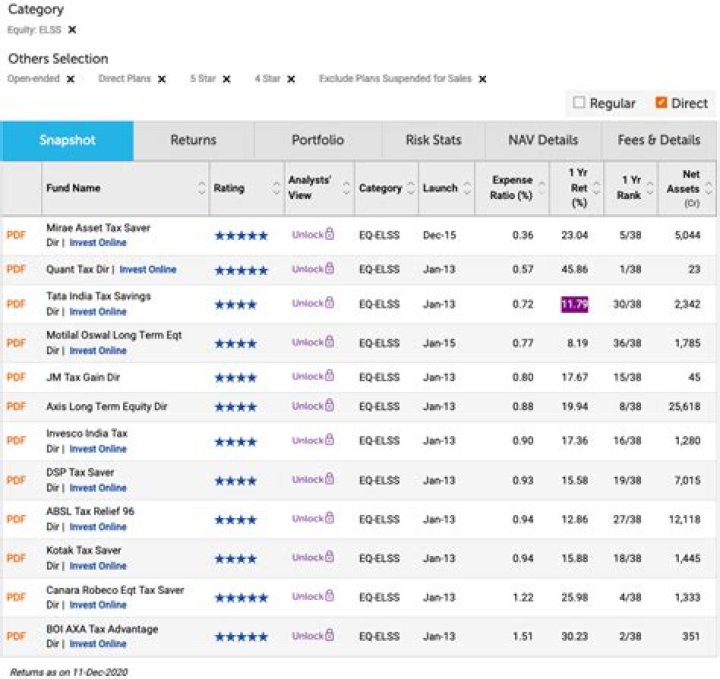Sort table by Fund Name column arrows
Viewport: 720px width, 679px height.
coord(201,188)
